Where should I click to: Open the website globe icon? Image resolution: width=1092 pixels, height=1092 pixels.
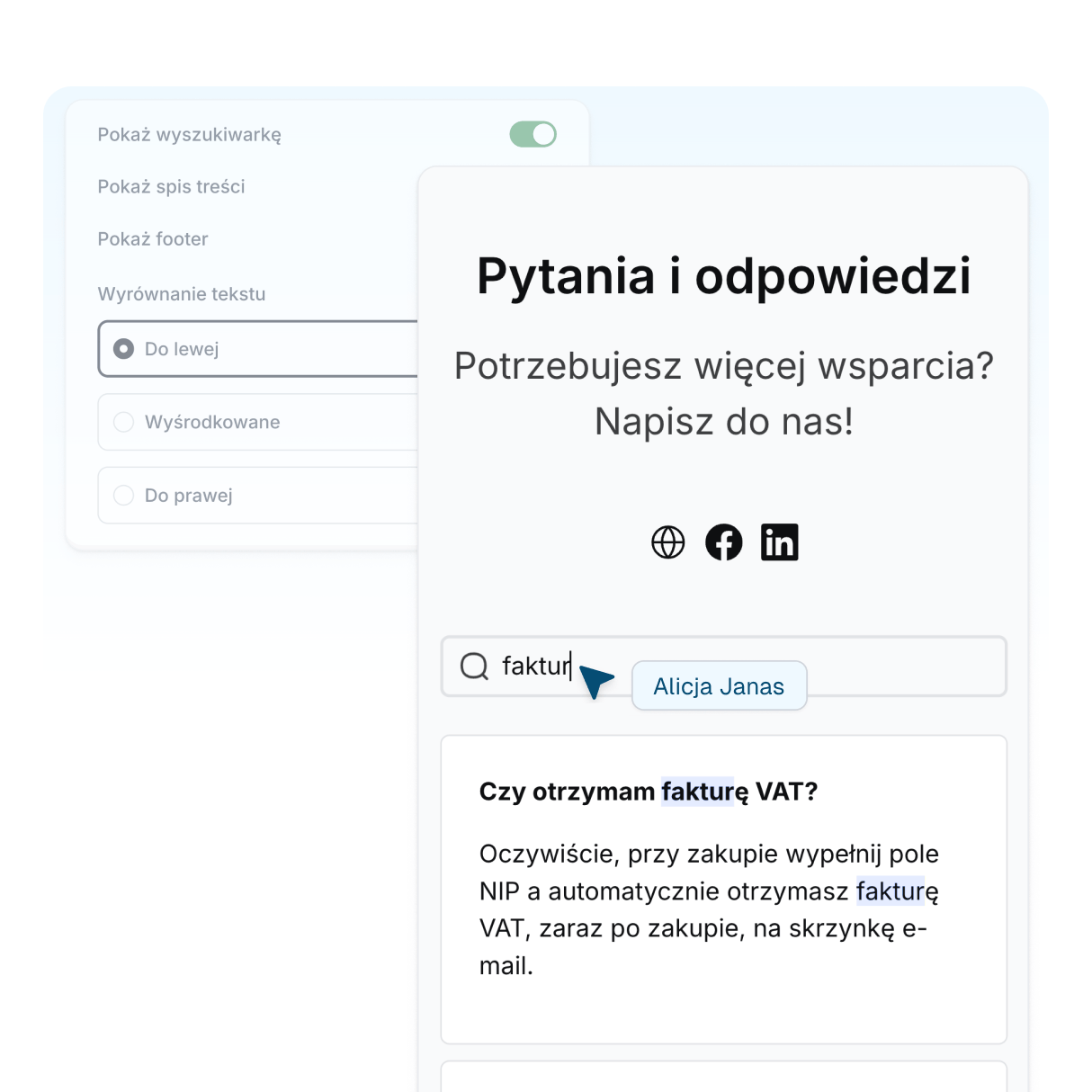pyautogui.click(x=668, y=542)
